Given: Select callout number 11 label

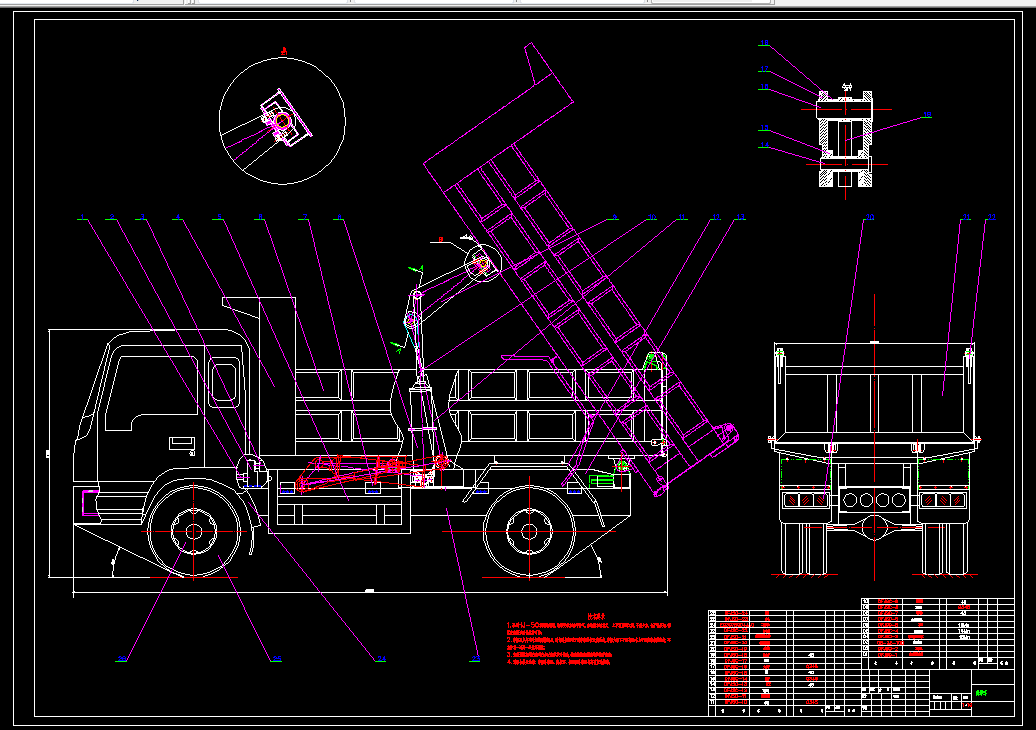Looking at the screenshot, I should tap(682, 216).
